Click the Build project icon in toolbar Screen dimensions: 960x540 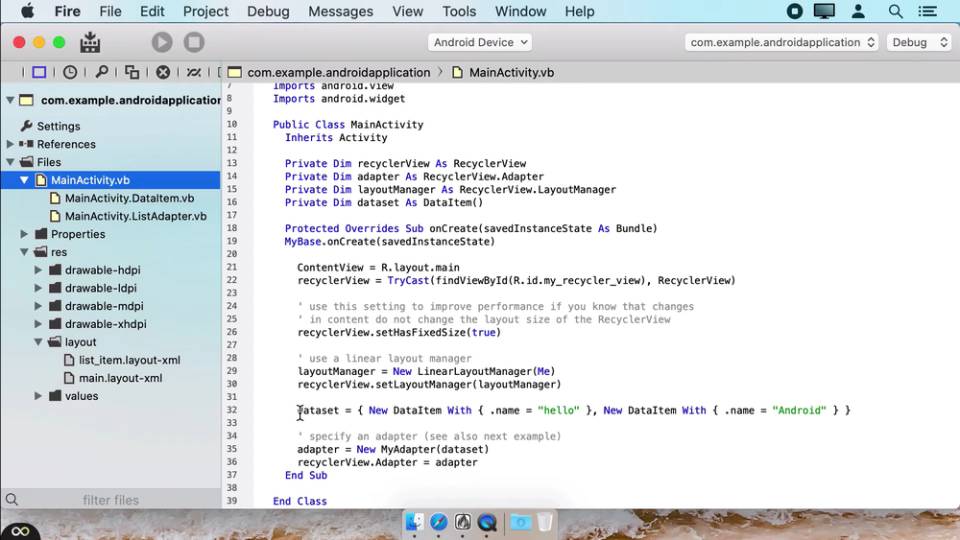(x=90, y=43)
